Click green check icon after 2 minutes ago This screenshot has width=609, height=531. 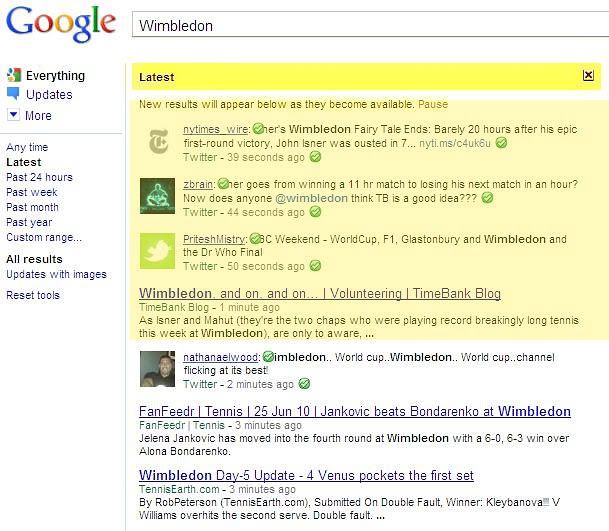pos(304,384)
